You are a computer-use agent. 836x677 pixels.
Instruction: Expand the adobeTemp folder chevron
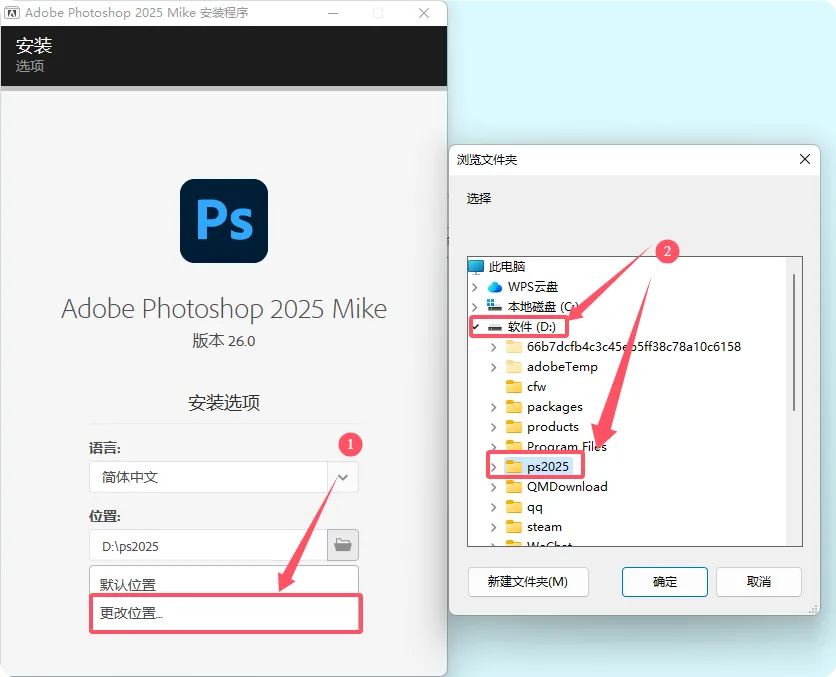point(494,367)
